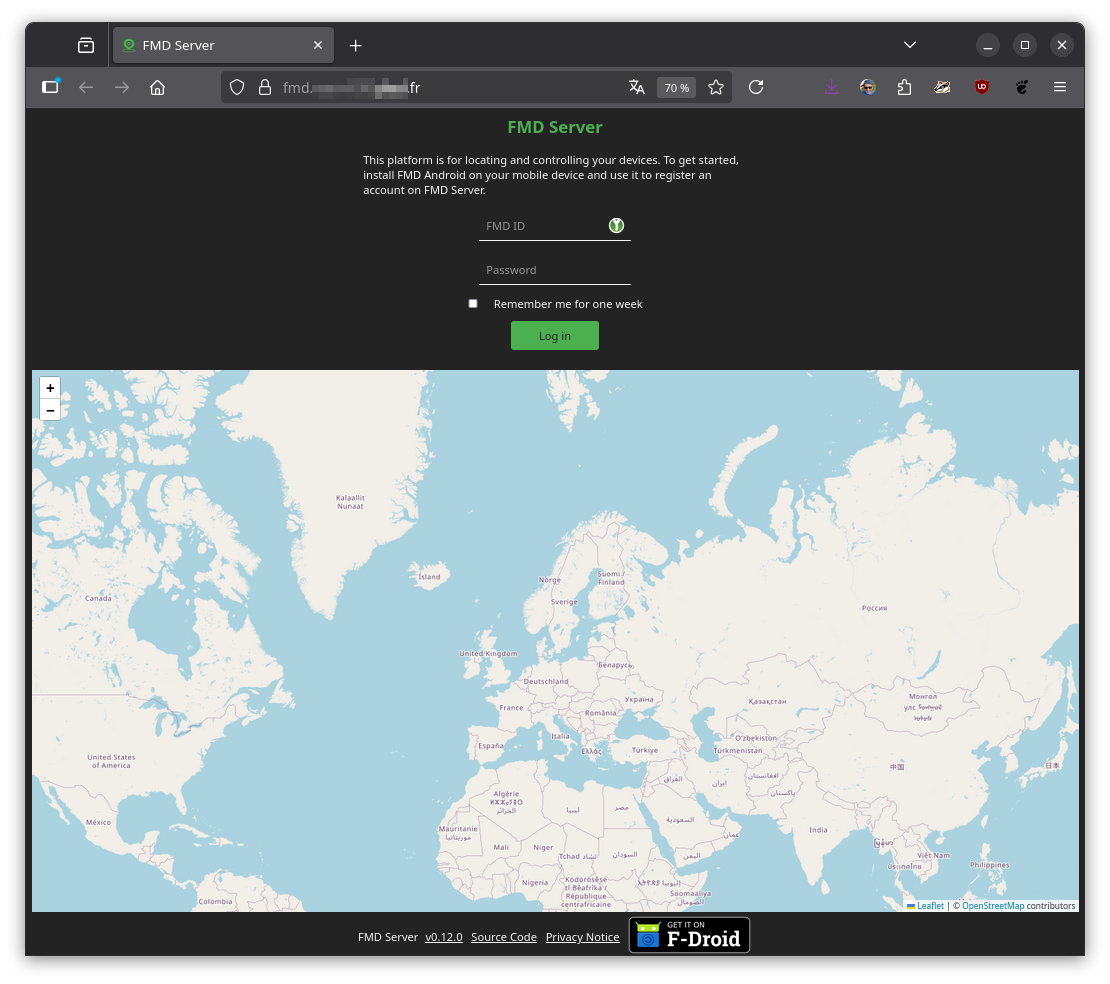Image resolution: width=1110 pixels, height=984 pixels.
Task: Open the 70 % zoom level indicator
Action: click(677, 88)
